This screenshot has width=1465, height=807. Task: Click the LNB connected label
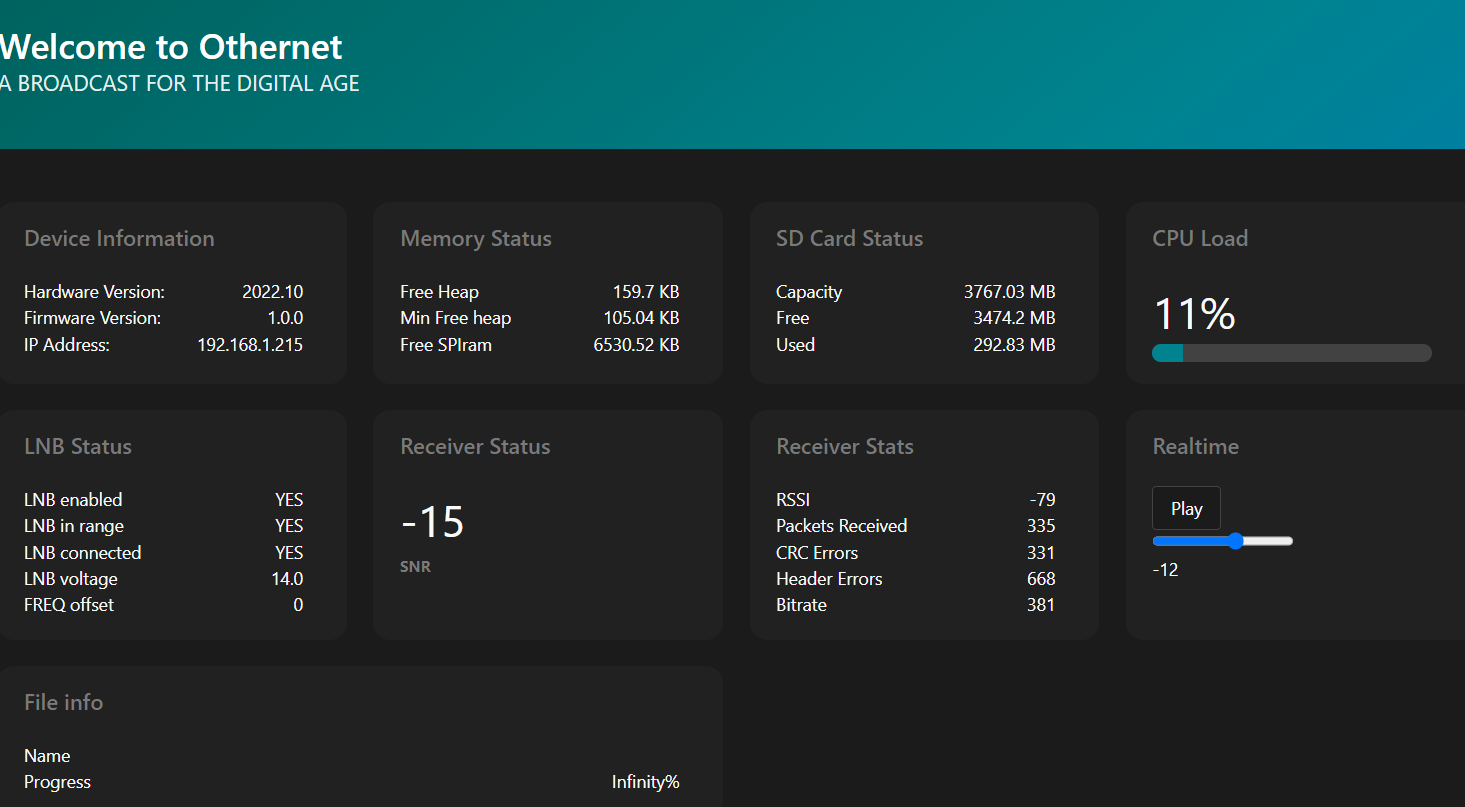coord(83,553)
